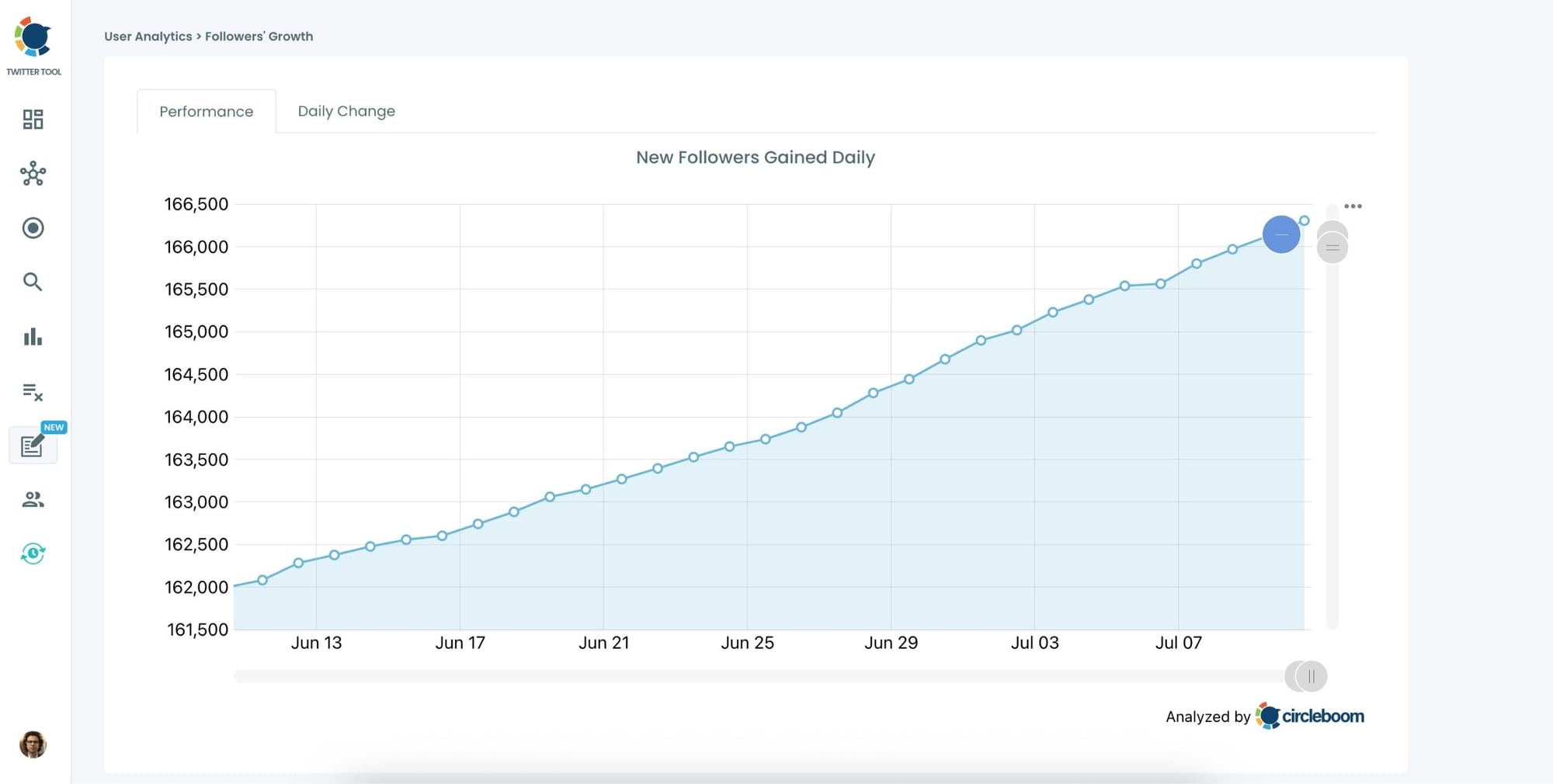Open the Followers' Growth breadcrumb item
This screenshot has width=1553, height=784.
(260, 36)
